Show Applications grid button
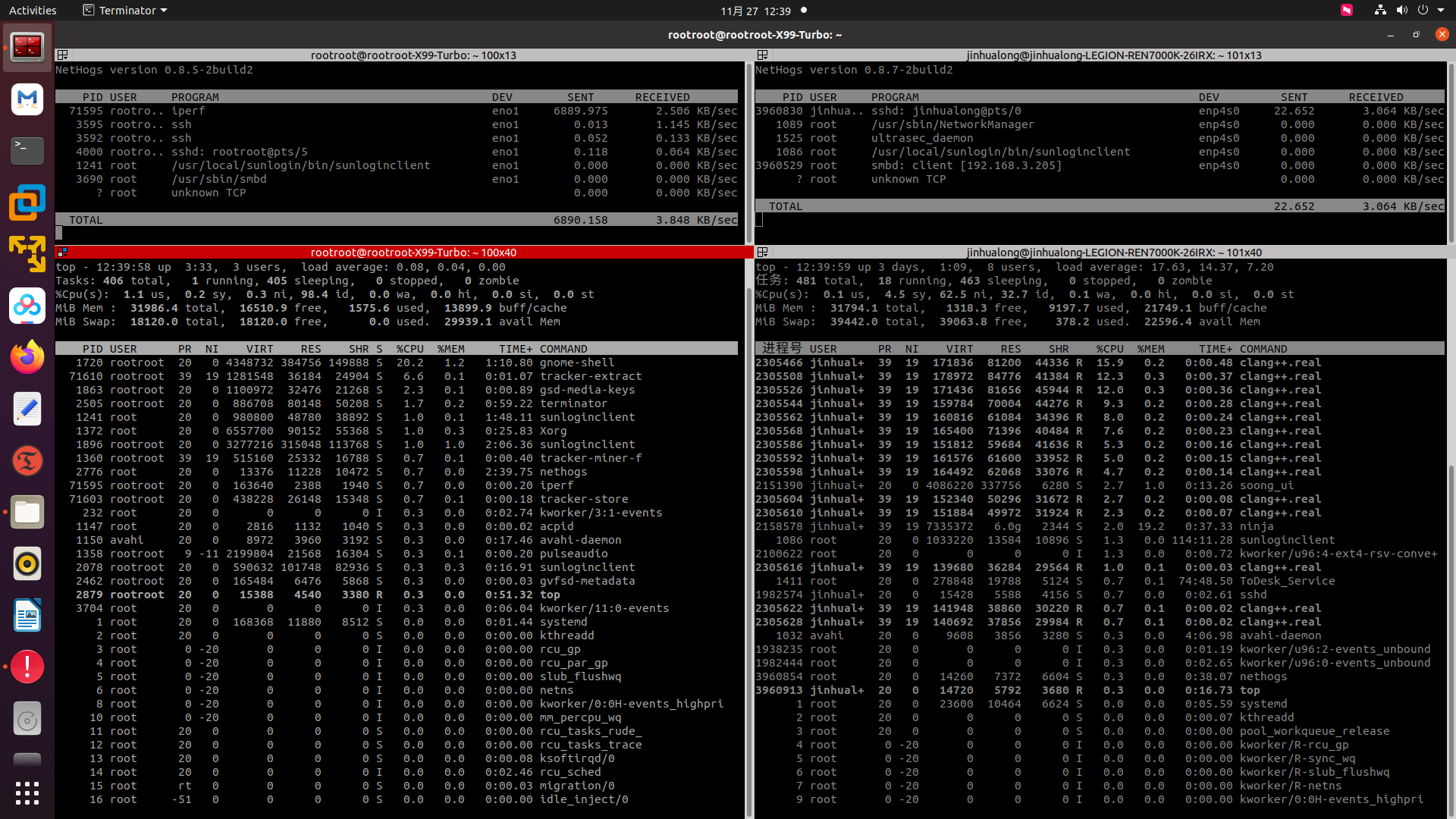The image size is (1456, 819). 27,793
